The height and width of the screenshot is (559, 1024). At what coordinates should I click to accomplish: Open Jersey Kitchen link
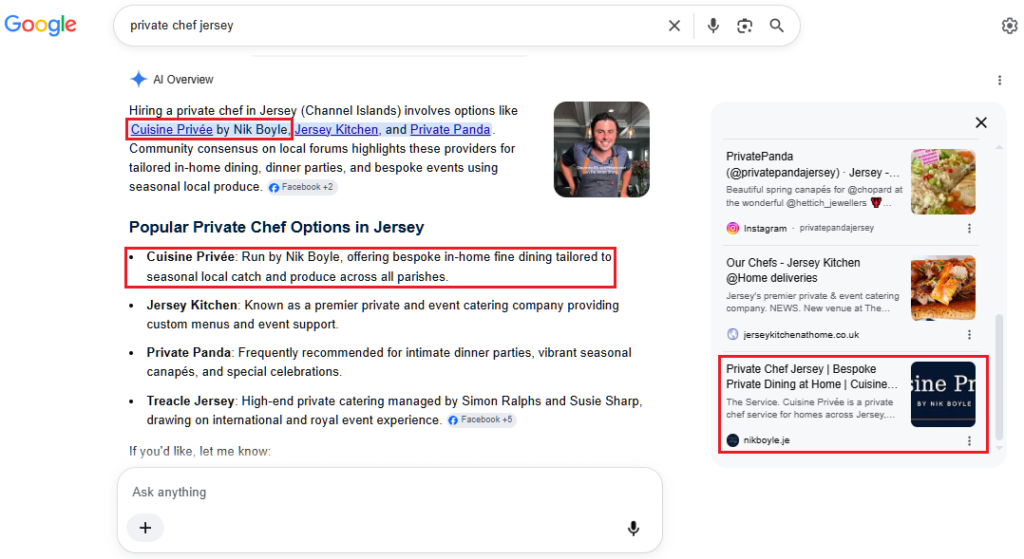[x=336, y=129]
